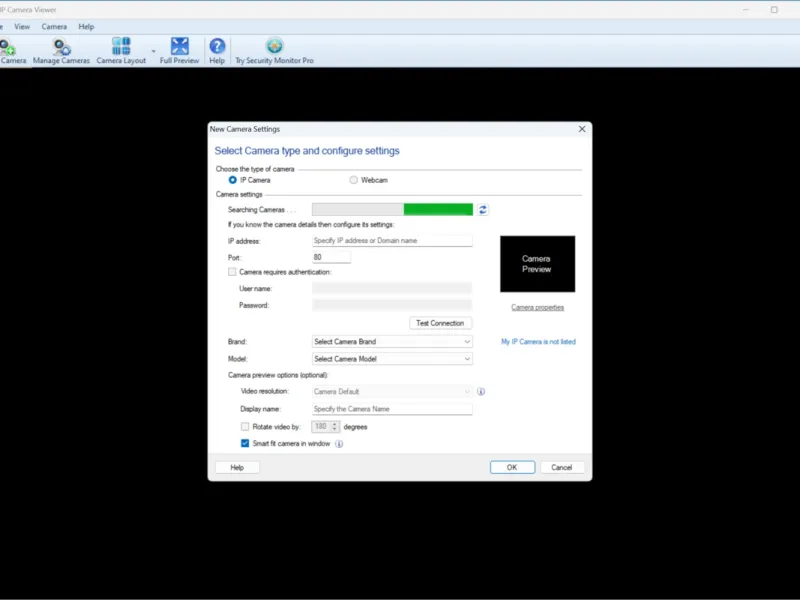800x600 pixels.
Task: Open the View menu
Action: tap(22, 27)
